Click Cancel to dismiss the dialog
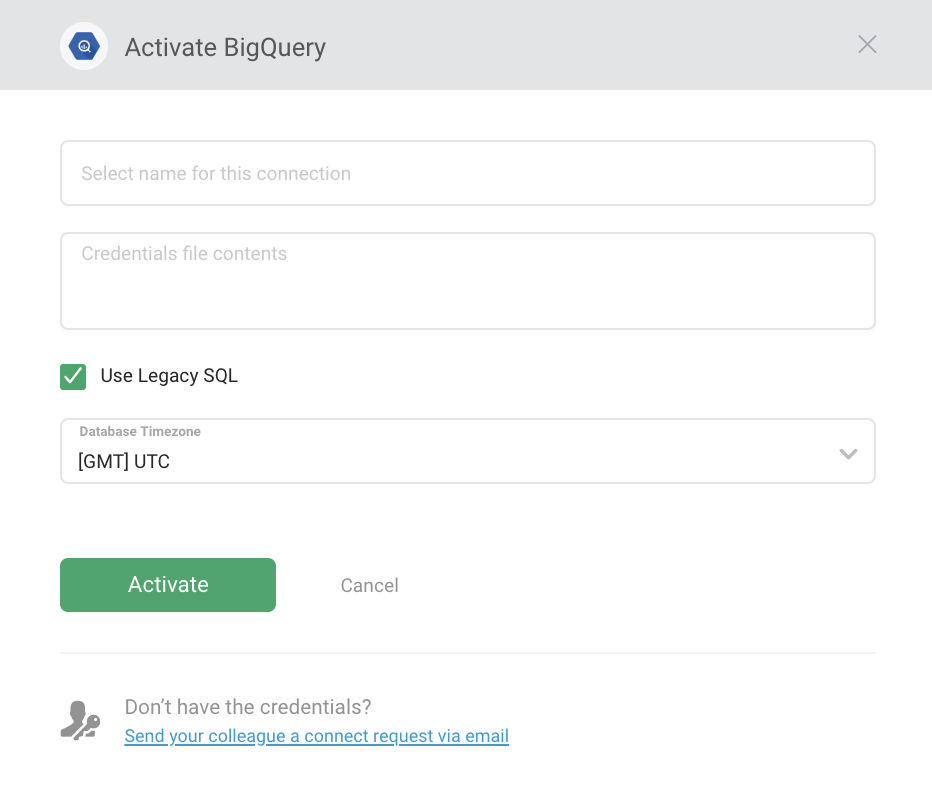This screenshot has height=794, width=932. (x=369, y=585)
